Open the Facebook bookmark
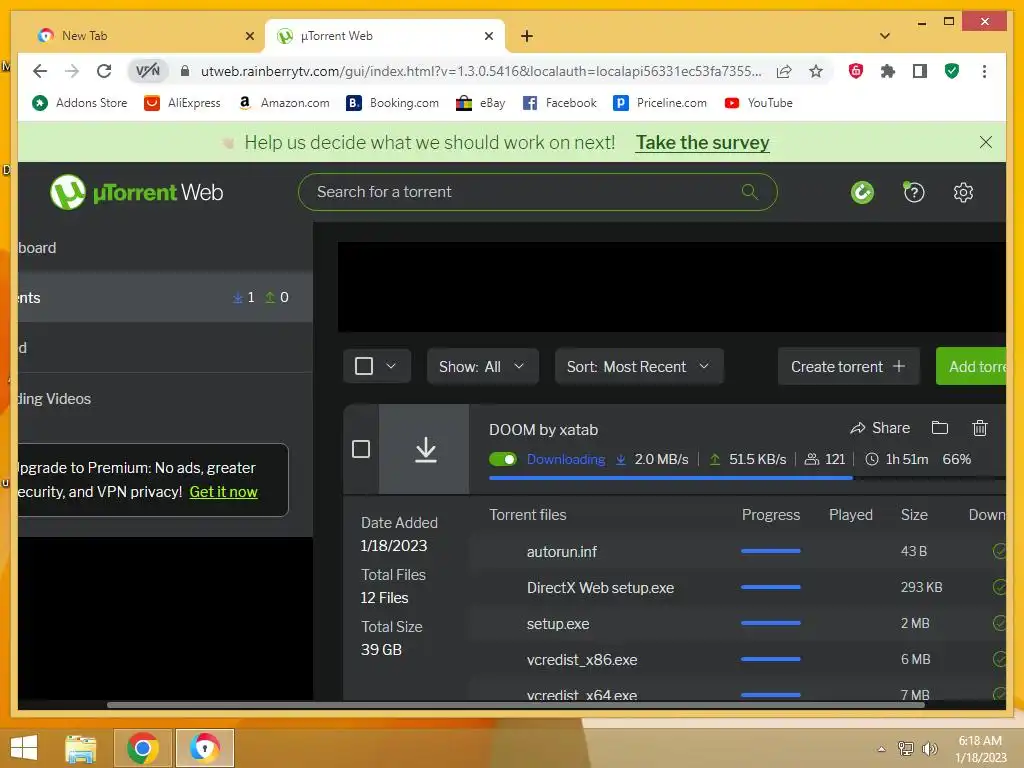 560,103
